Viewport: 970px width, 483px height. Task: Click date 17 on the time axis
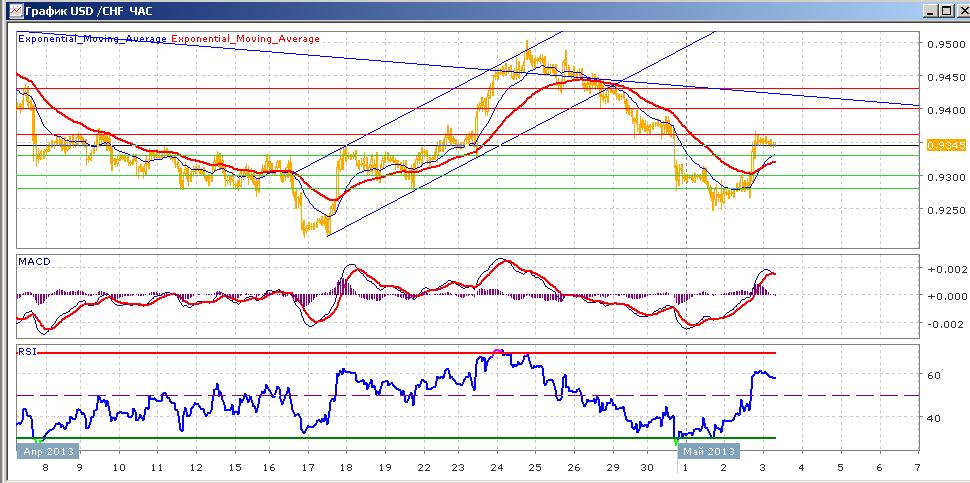click(x=307, y=468)
